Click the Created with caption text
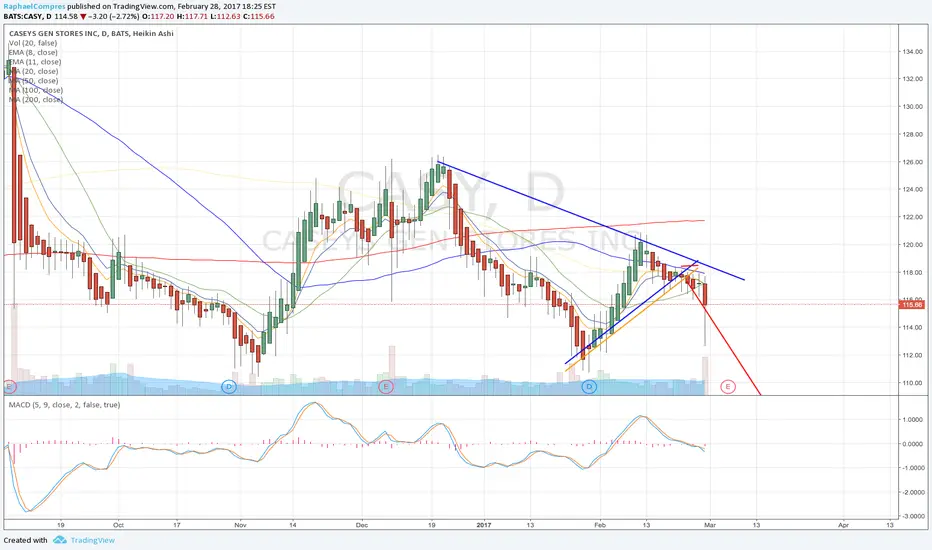932x550 pixels. (26, 540)
